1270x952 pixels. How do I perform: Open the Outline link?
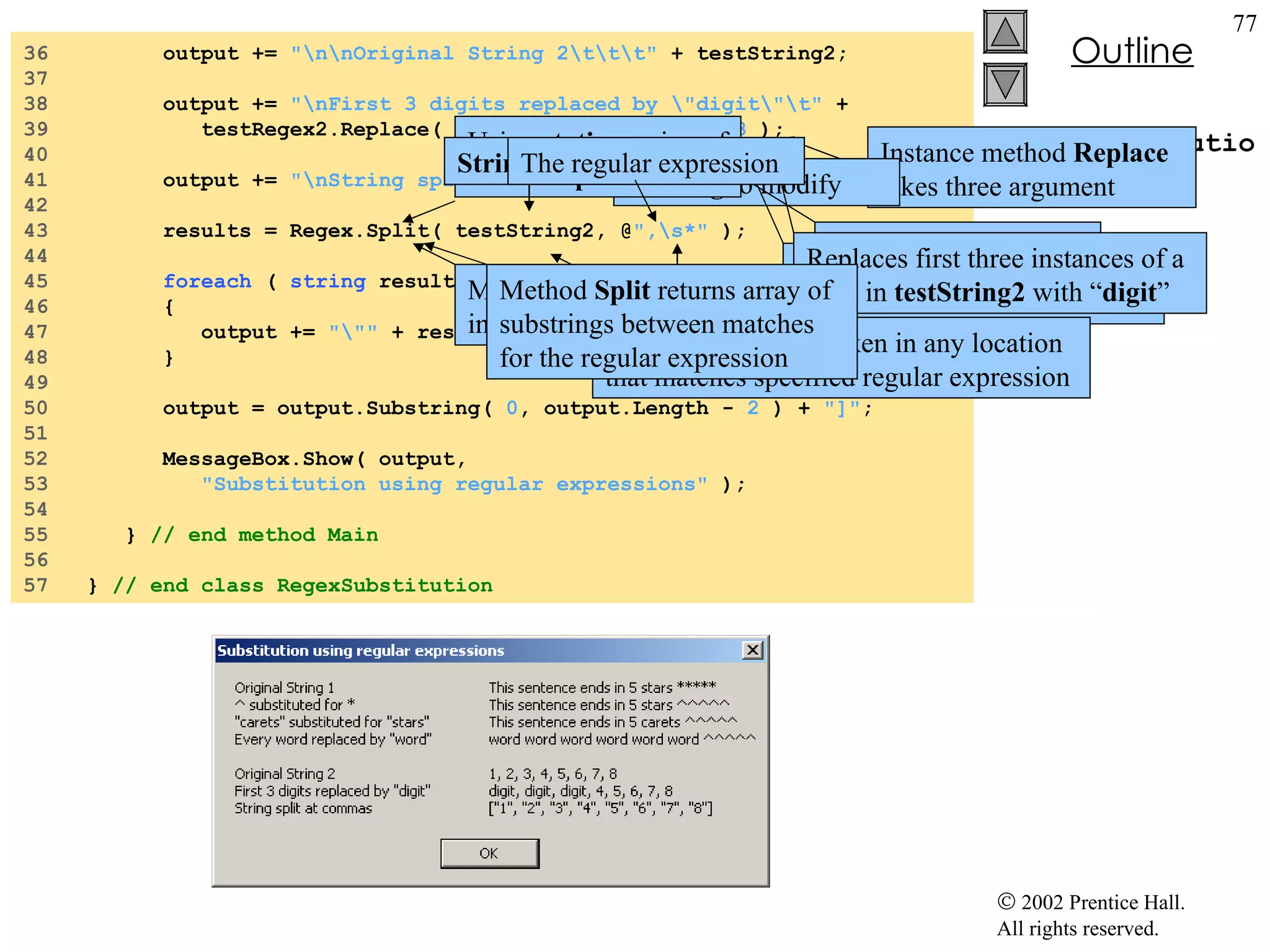point(1132,51)
